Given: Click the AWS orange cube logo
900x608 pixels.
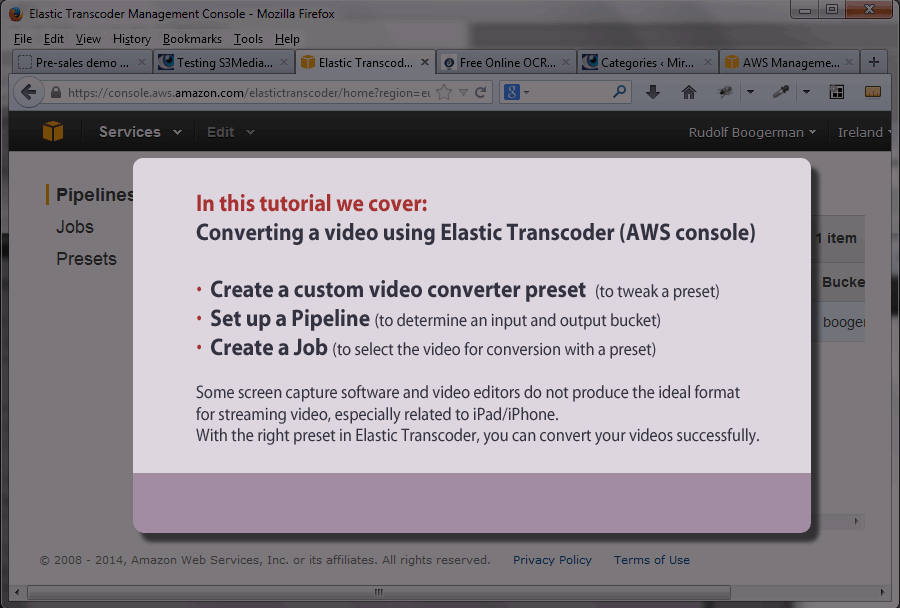Looking at the screenshot, I should pyautogui.click(x=53, y=132).
